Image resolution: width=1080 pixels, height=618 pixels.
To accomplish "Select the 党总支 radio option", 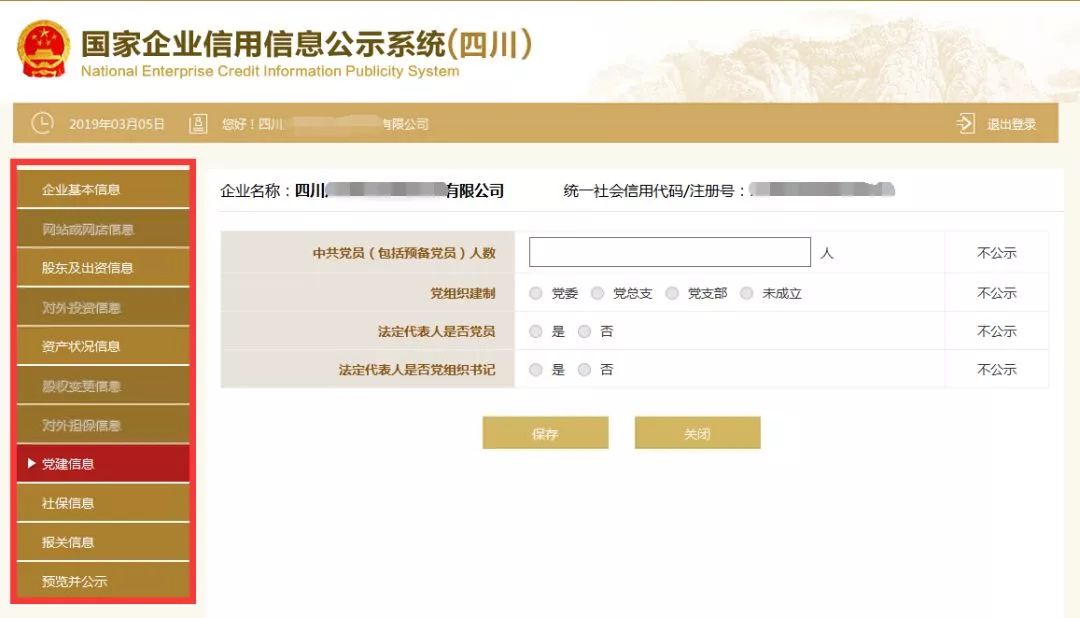I will tap(598, 293).
